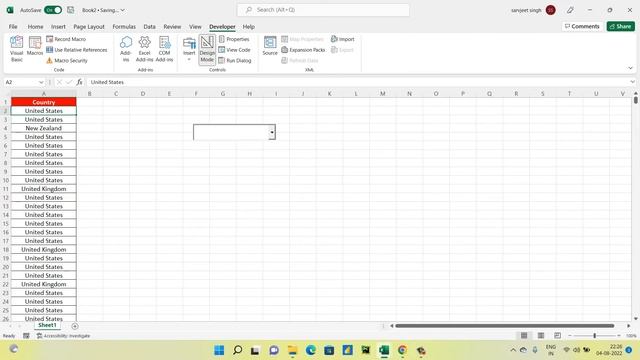The height and width of the screenshot is (360, 640).
Task: Add a new sheet
Action: 75,326
